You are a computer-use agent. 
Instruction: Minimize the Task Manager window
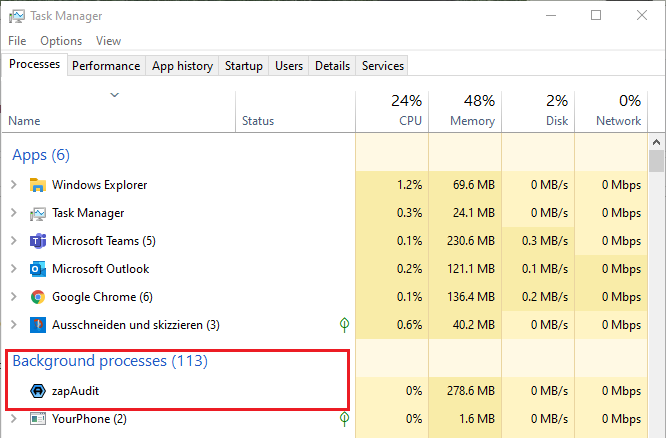(551, 16)
